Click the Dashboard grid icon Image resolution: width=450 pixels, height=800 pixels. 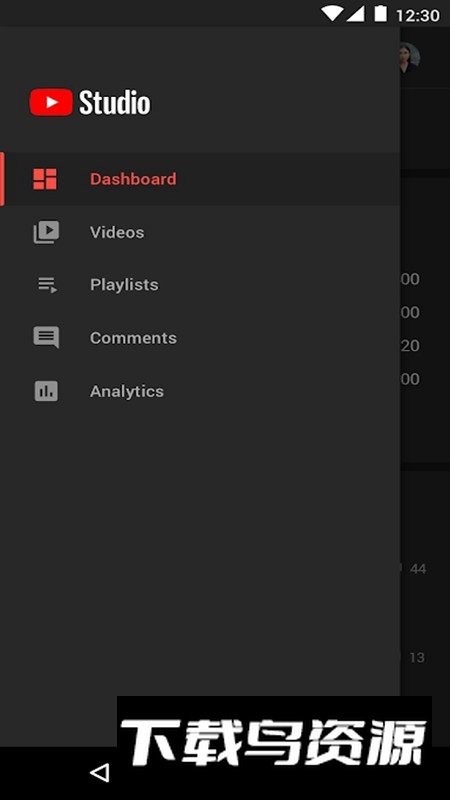tap(45, 179)
